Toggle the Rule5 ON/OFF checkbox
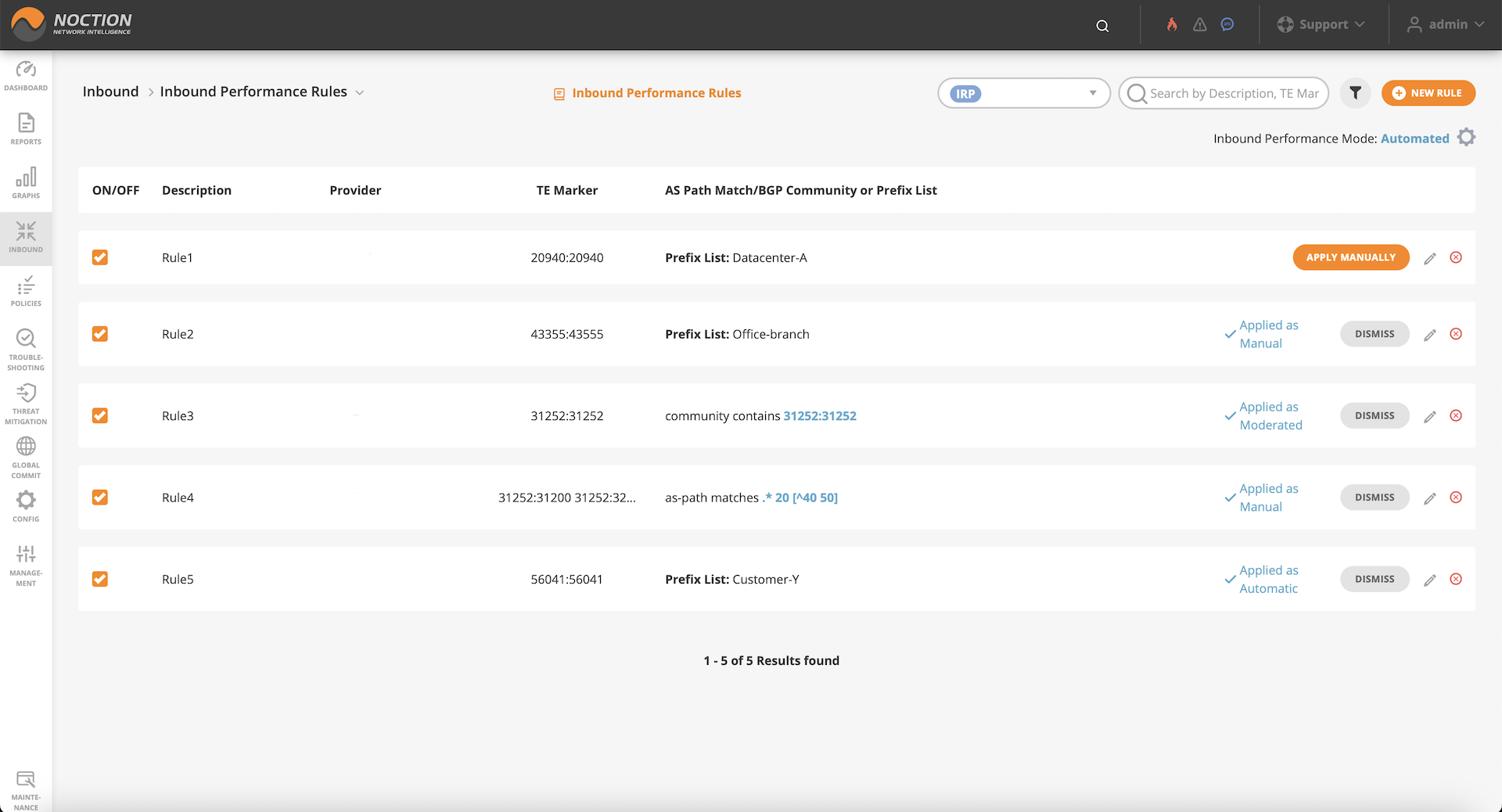Viewport: 1502px width, 812px height. 100,580
